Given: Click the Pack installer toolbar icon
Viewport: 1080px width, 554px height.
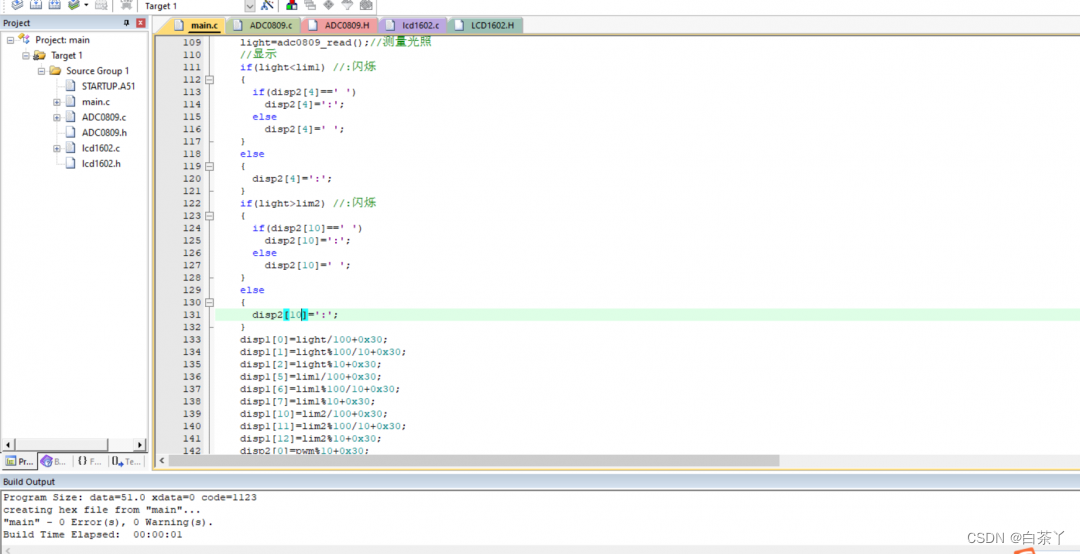Looking at the screenshot, I should 366,5.
